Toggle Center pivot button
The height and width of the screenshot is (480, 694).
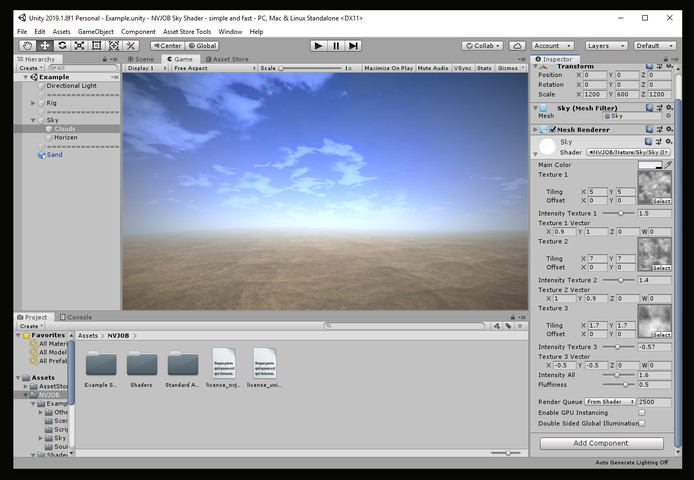tap(167, 46)
